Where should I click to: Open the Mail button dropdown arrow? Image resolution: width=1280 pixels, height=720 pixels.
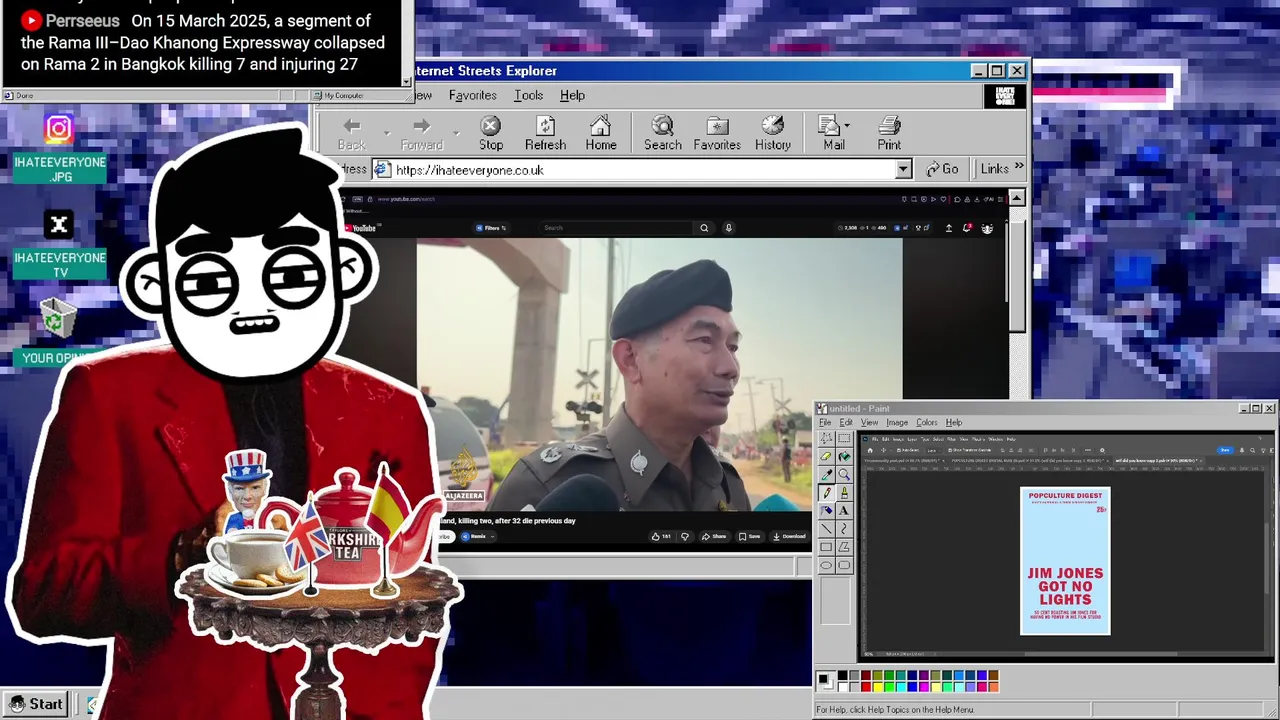point(847,126)
